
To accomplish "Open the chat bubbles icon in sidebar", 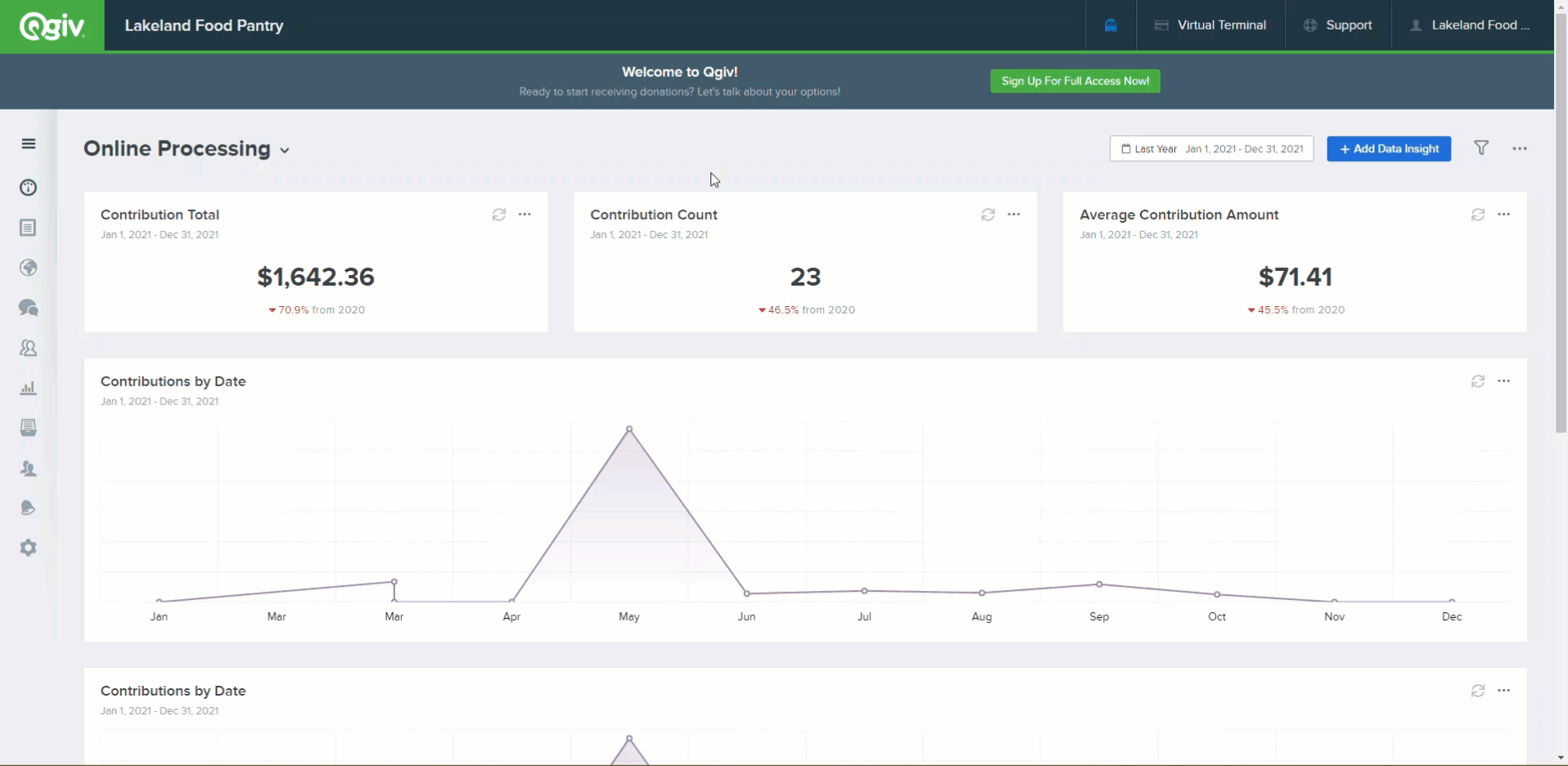I will (29, 308).
